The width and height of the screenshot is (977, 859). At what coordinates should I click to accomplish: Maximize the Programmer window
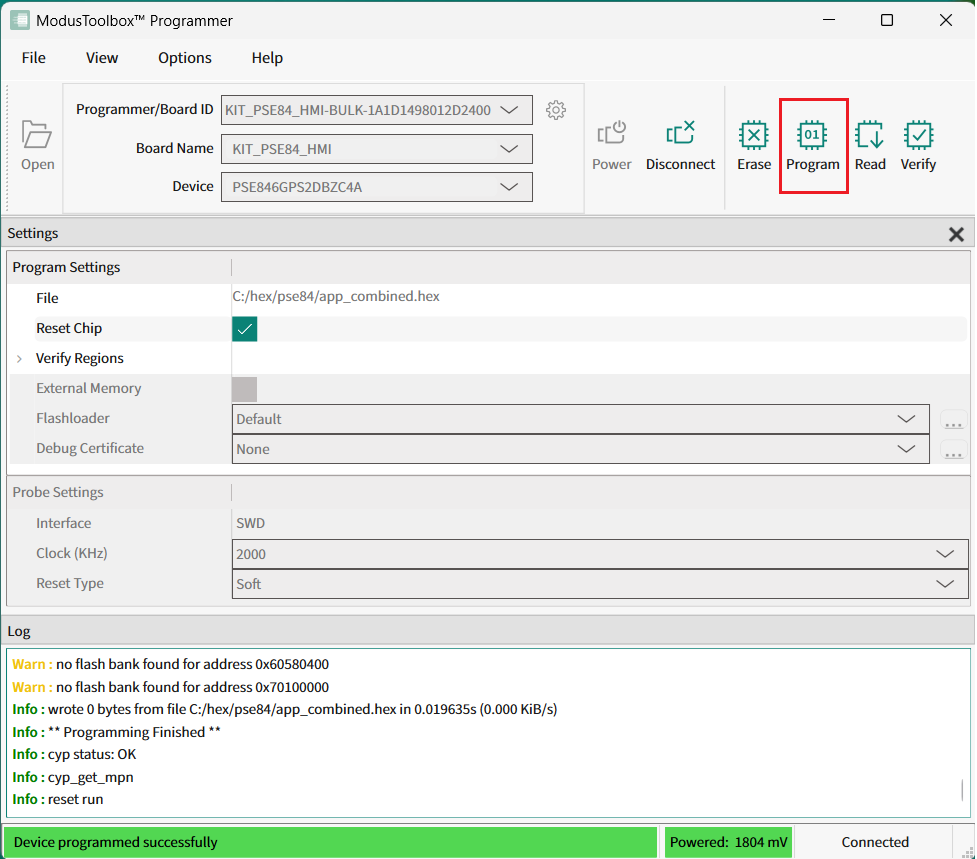887,21
